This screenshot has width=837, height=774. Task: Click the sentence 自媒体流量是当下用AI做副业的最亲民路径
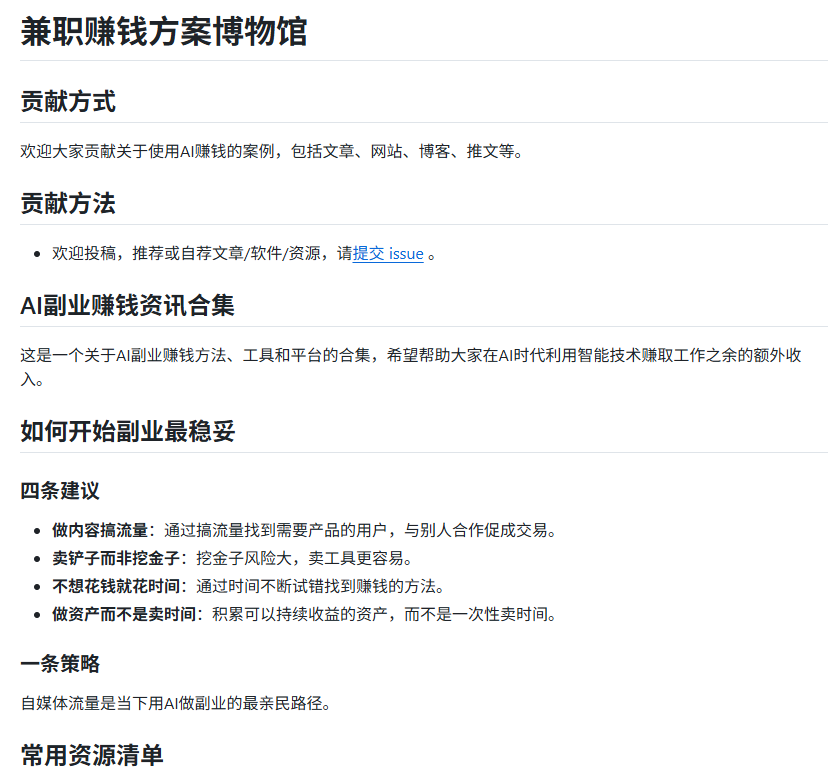pyautogui.click(x=176, y=703)
